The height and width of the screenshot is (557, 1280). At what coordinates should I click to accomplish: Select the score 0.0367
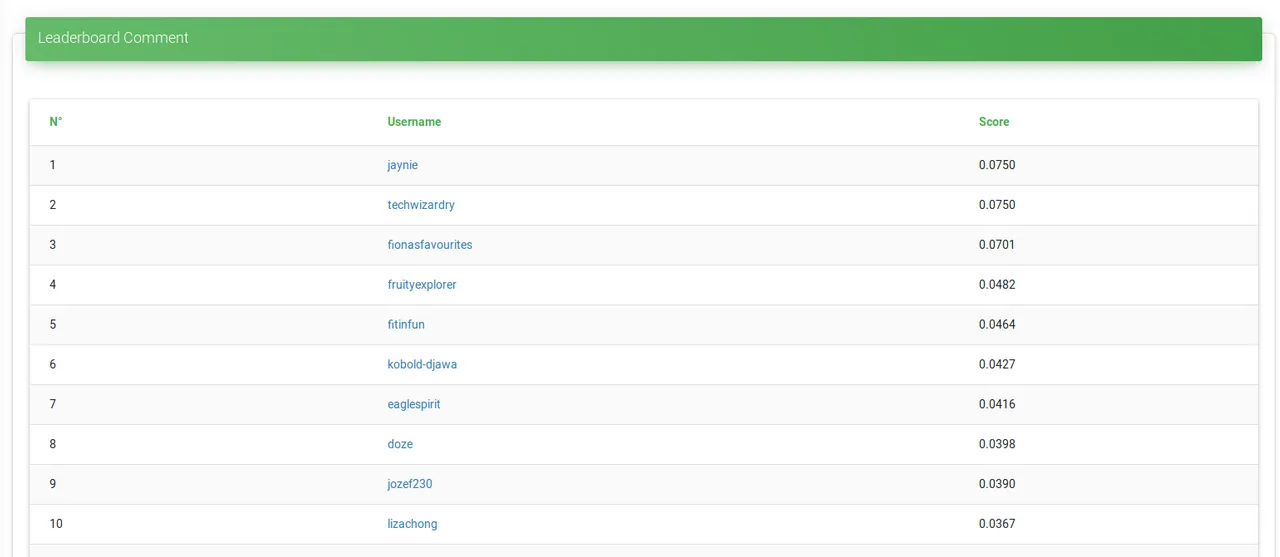(x=997, y=524)
